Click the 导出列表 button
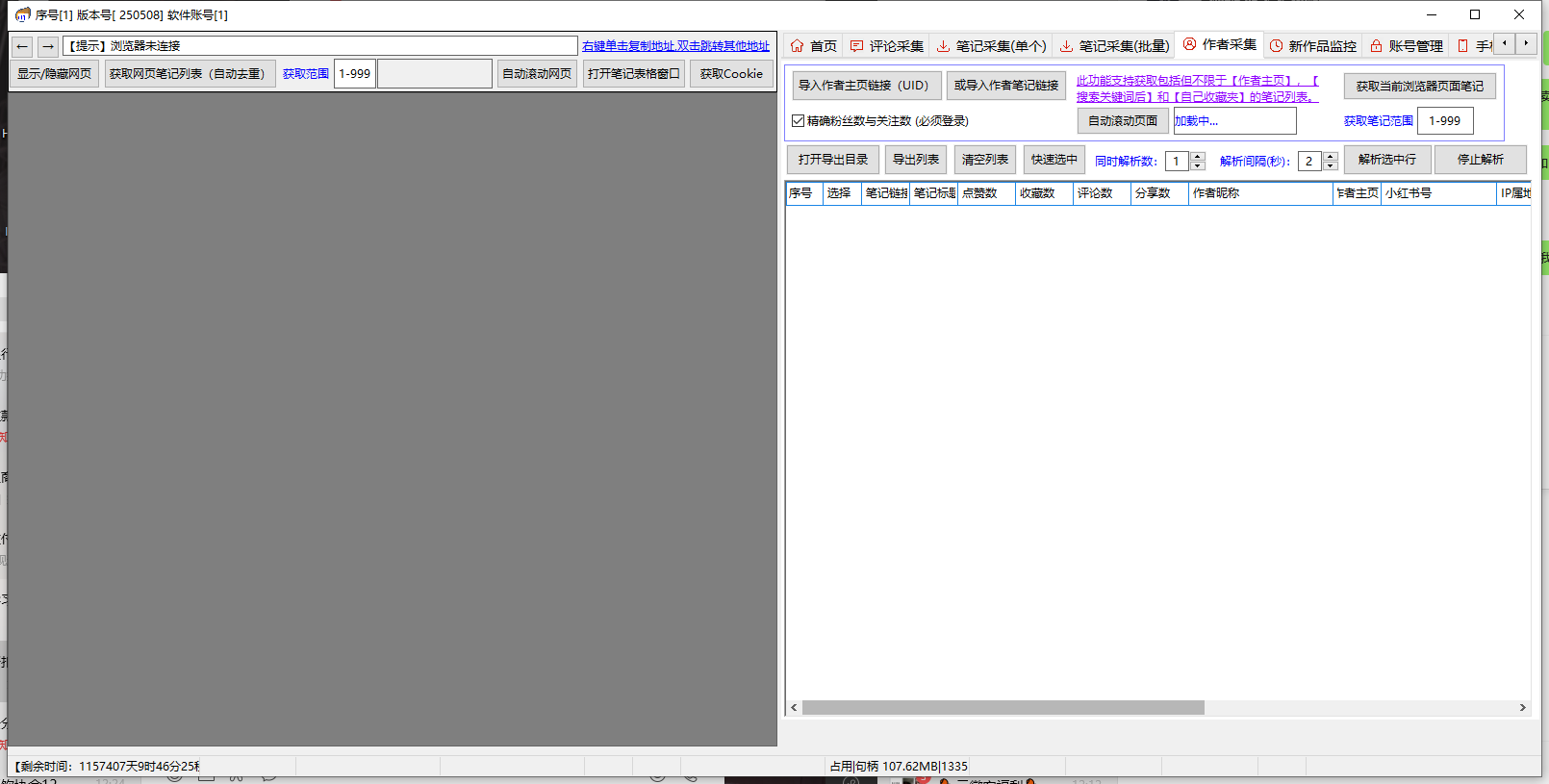Screen dimensions: 1549x784 point(916,160)
